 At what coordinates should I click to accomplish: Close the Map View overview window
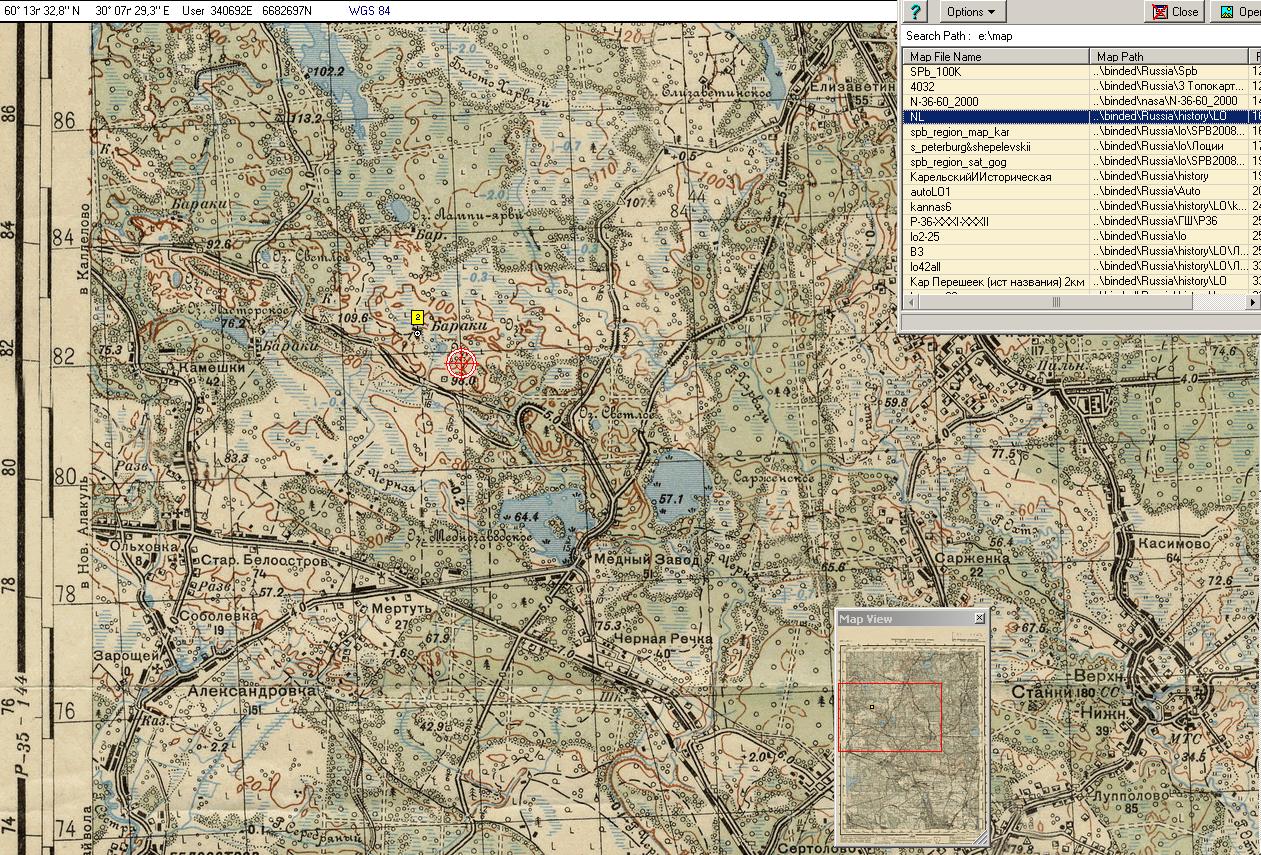click(x=979, y=619)
